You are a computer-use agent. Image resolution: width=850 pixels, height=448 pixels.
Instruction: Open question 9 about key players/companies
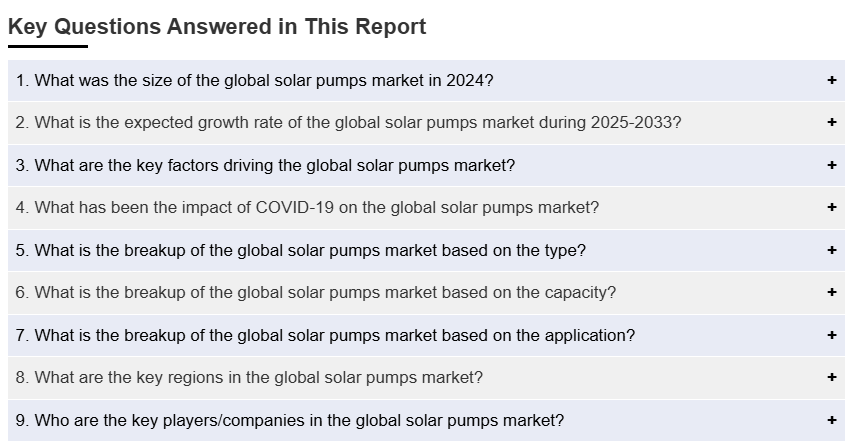pyautogui.click(x=289, y=420)
